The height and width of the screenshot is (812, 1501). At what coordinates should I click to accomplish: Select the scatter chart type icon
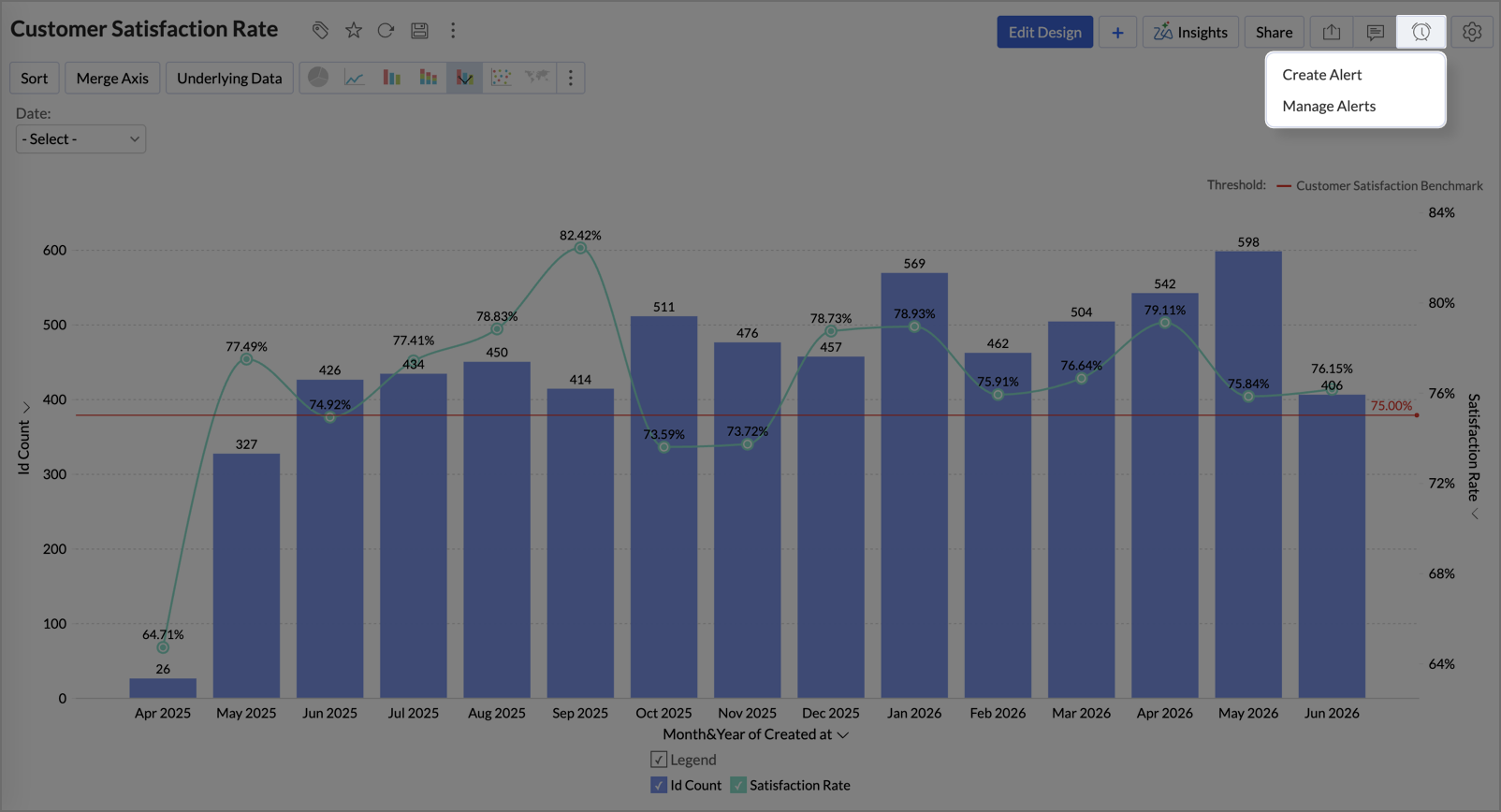point(501,78)
